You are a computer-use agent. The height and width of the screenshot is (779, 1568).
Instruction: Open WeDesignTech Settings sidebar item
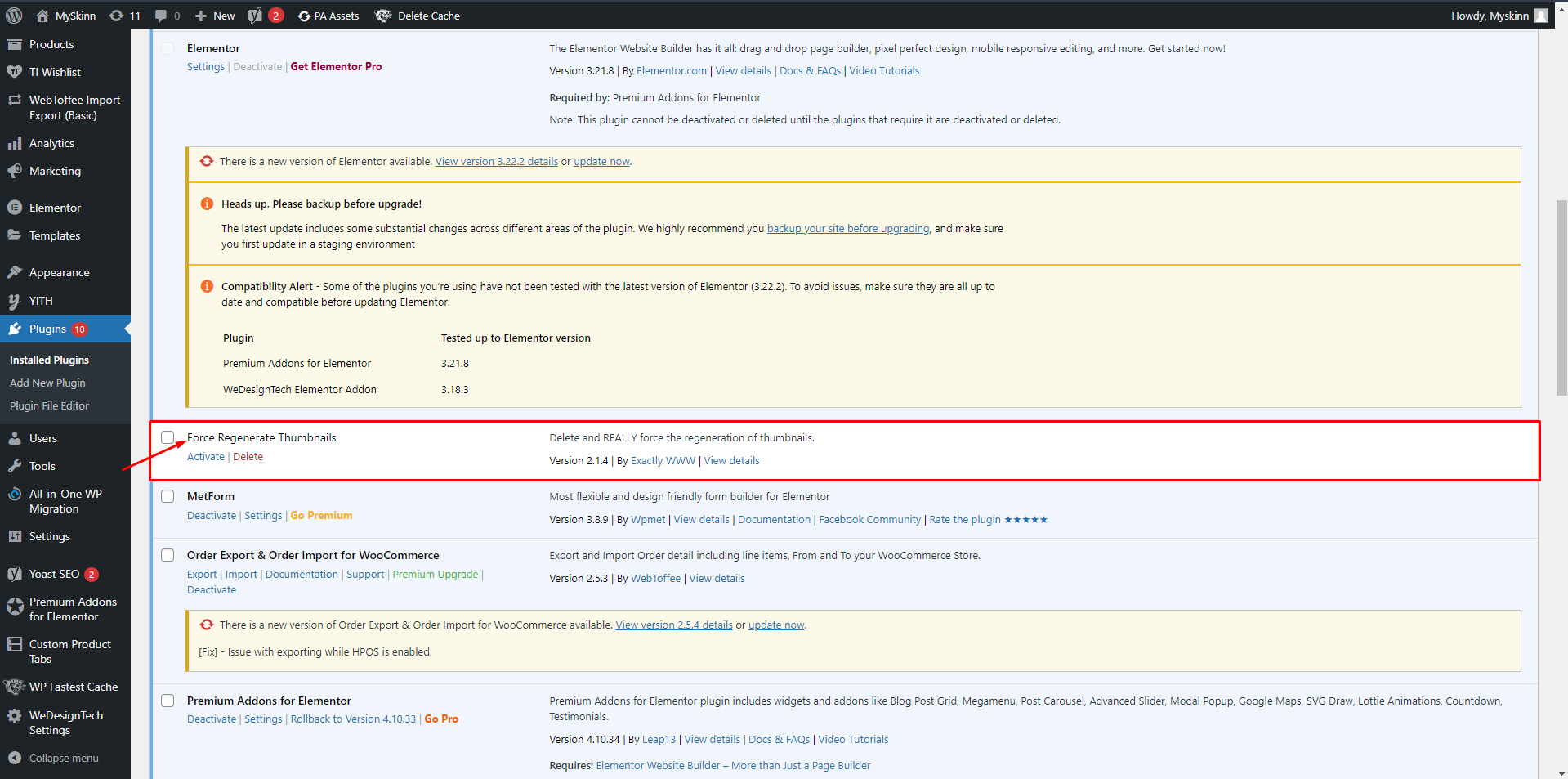tap(65, 723)
